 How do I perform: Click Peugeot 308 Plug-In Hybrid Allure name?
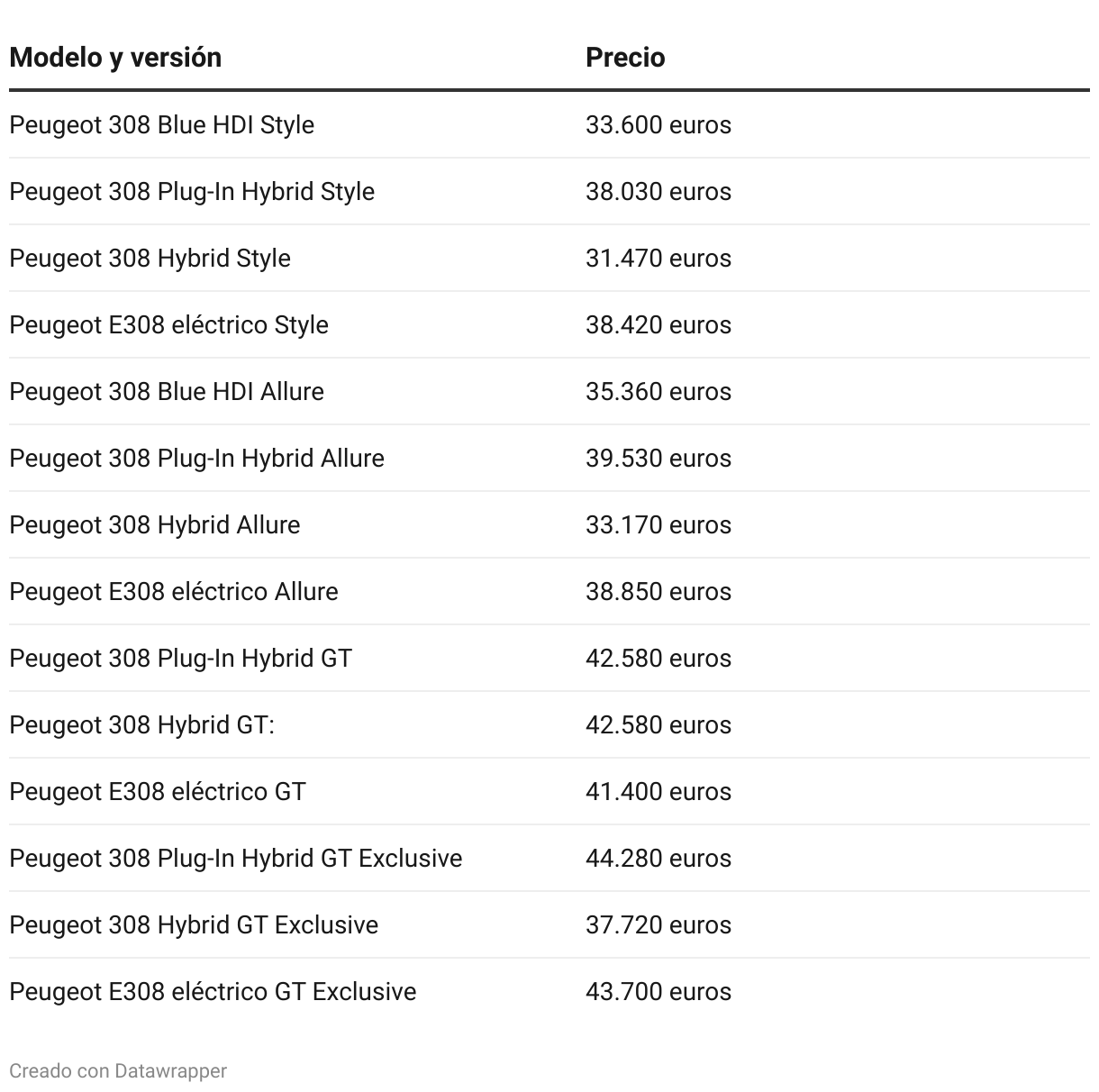click(x=197, y=458)
